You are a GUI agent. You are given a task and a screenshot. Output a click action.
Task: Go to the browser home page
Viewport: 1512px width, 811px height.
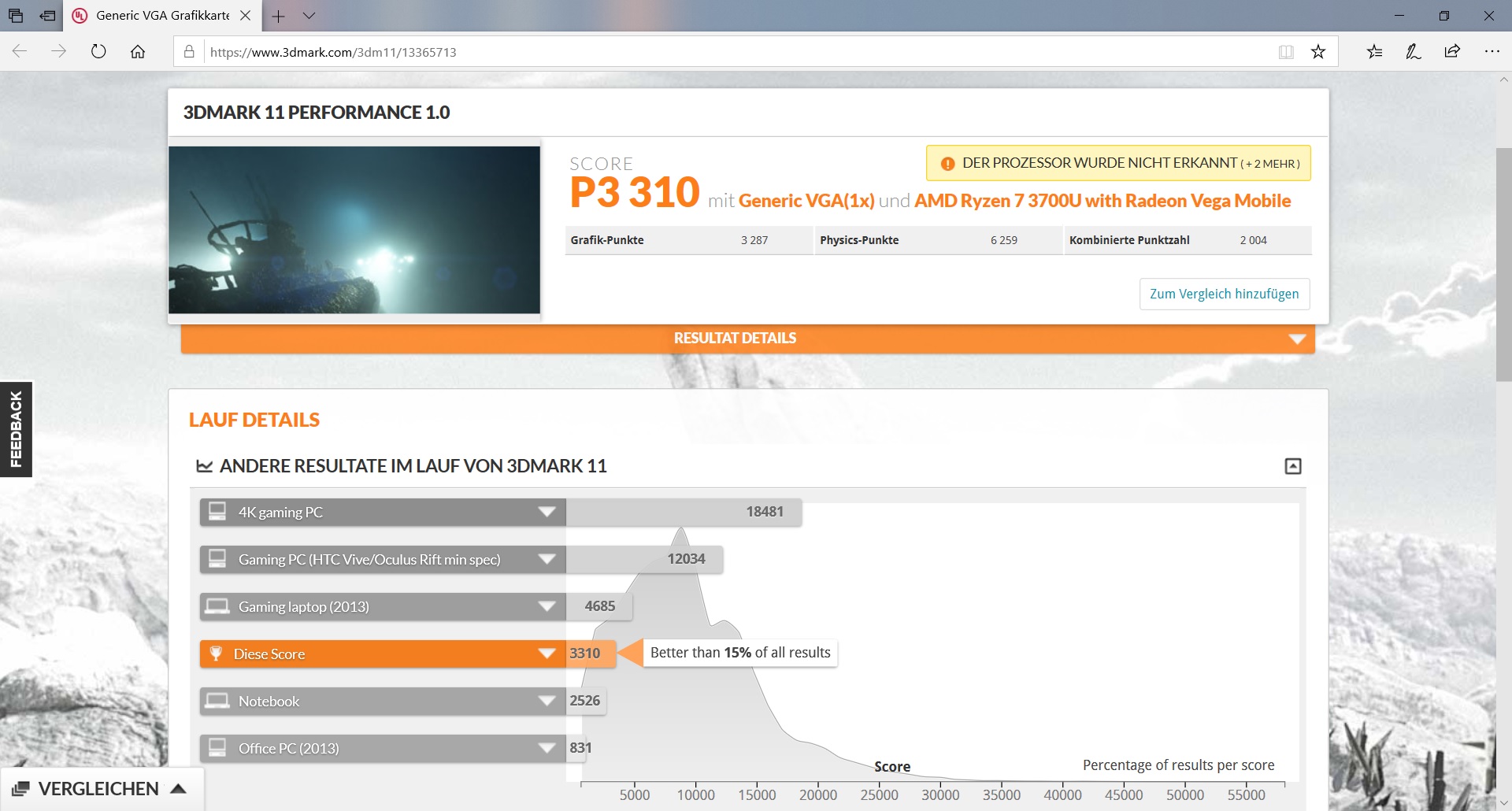tap(138, 52)
